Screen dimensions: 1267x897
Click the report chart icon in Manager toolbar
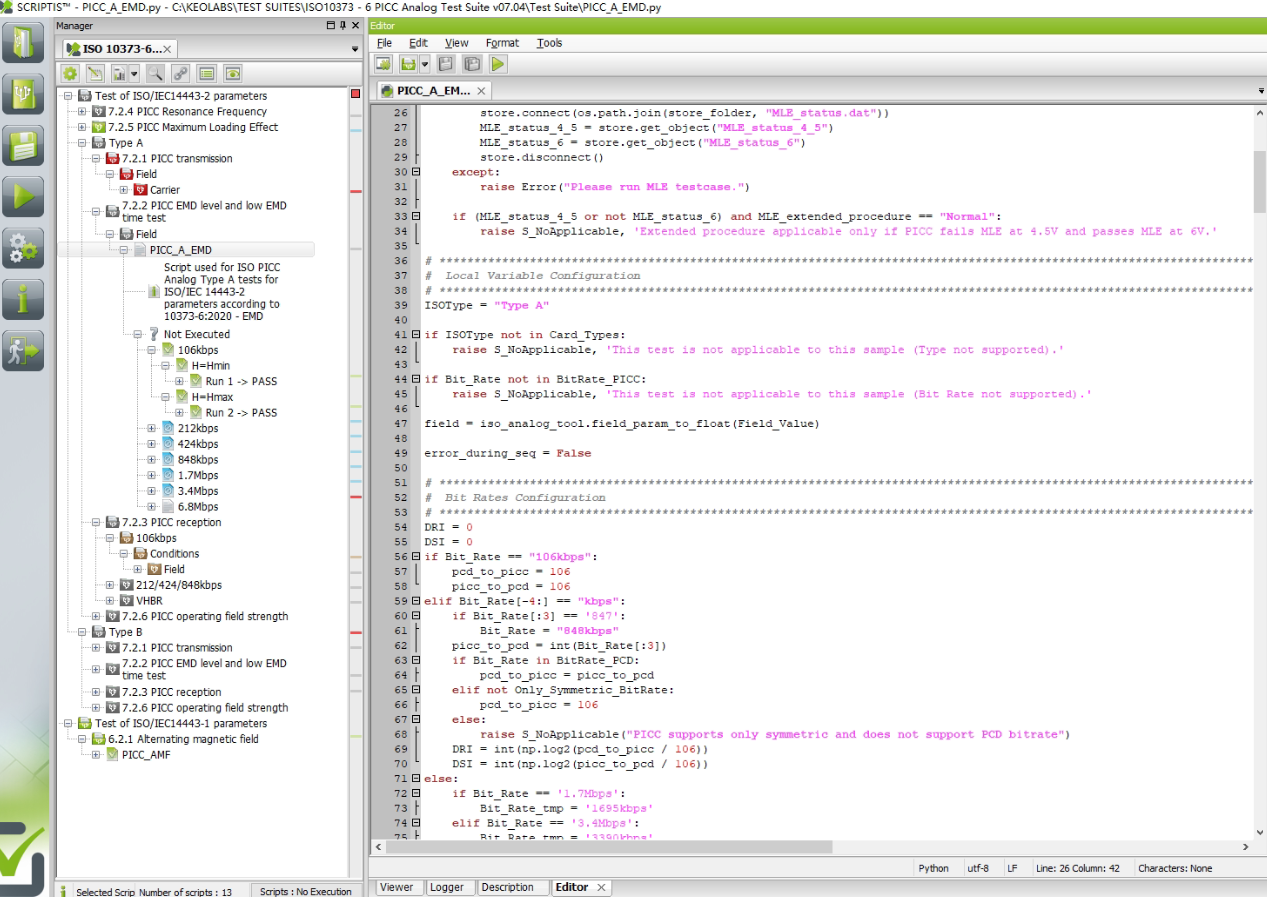point(119,73)
